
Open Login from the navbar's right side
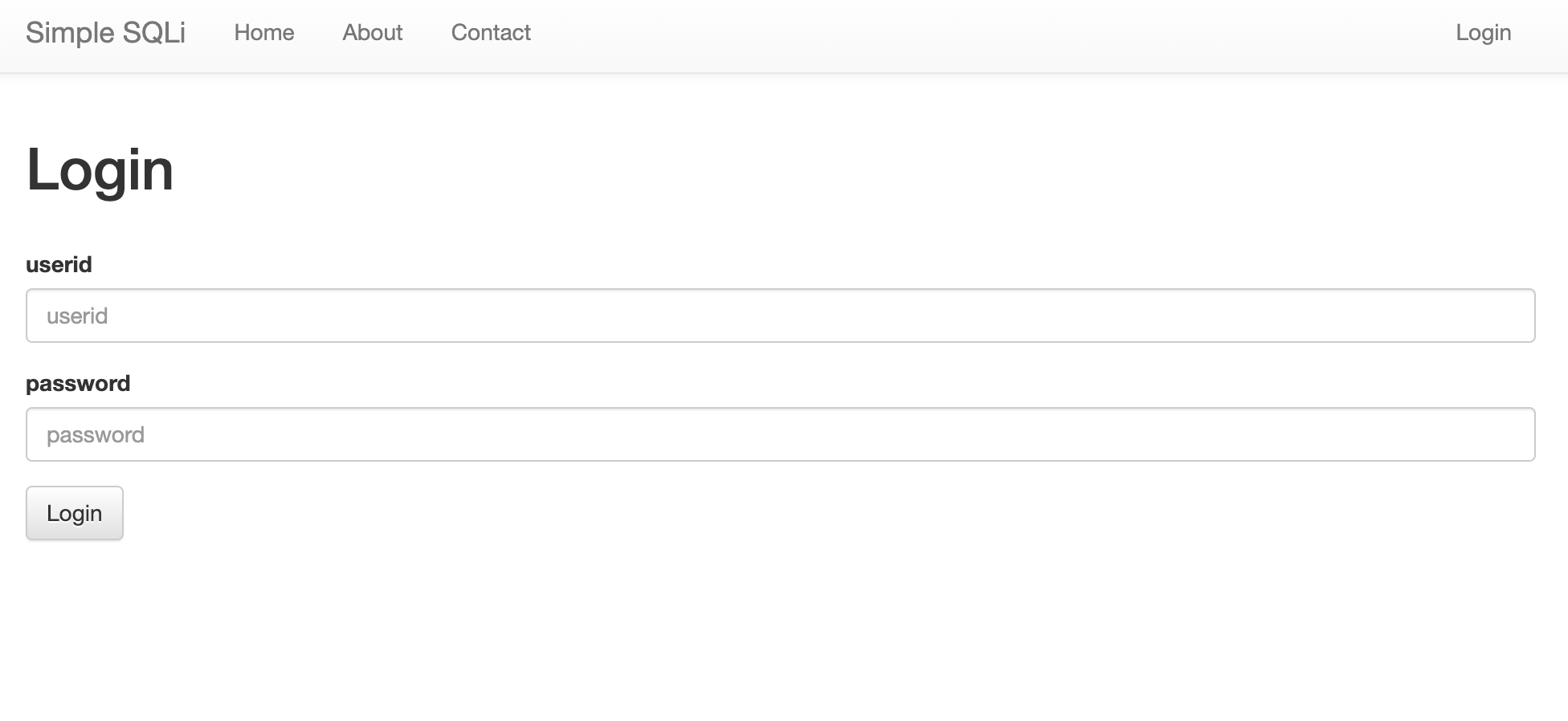tap(1484, 33)
